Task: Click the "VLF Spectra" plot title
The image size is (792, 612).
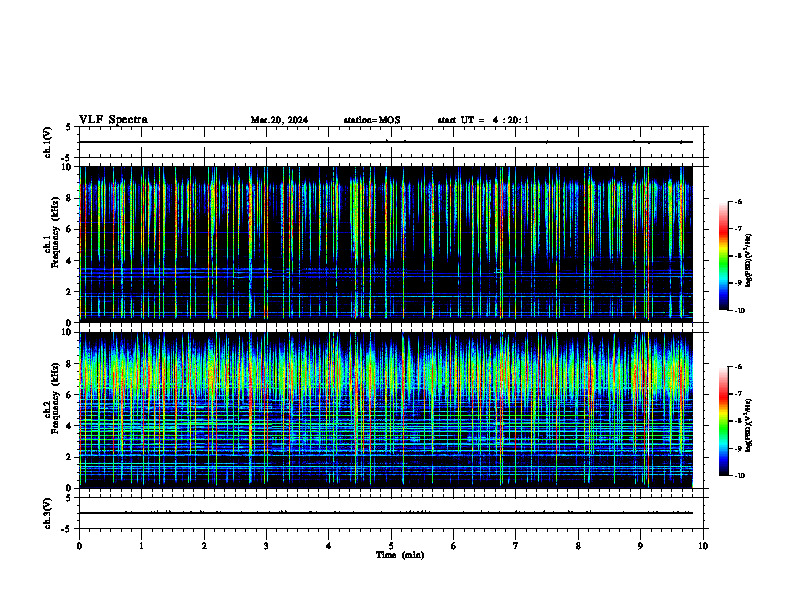Action: click(x=113, y=120)
